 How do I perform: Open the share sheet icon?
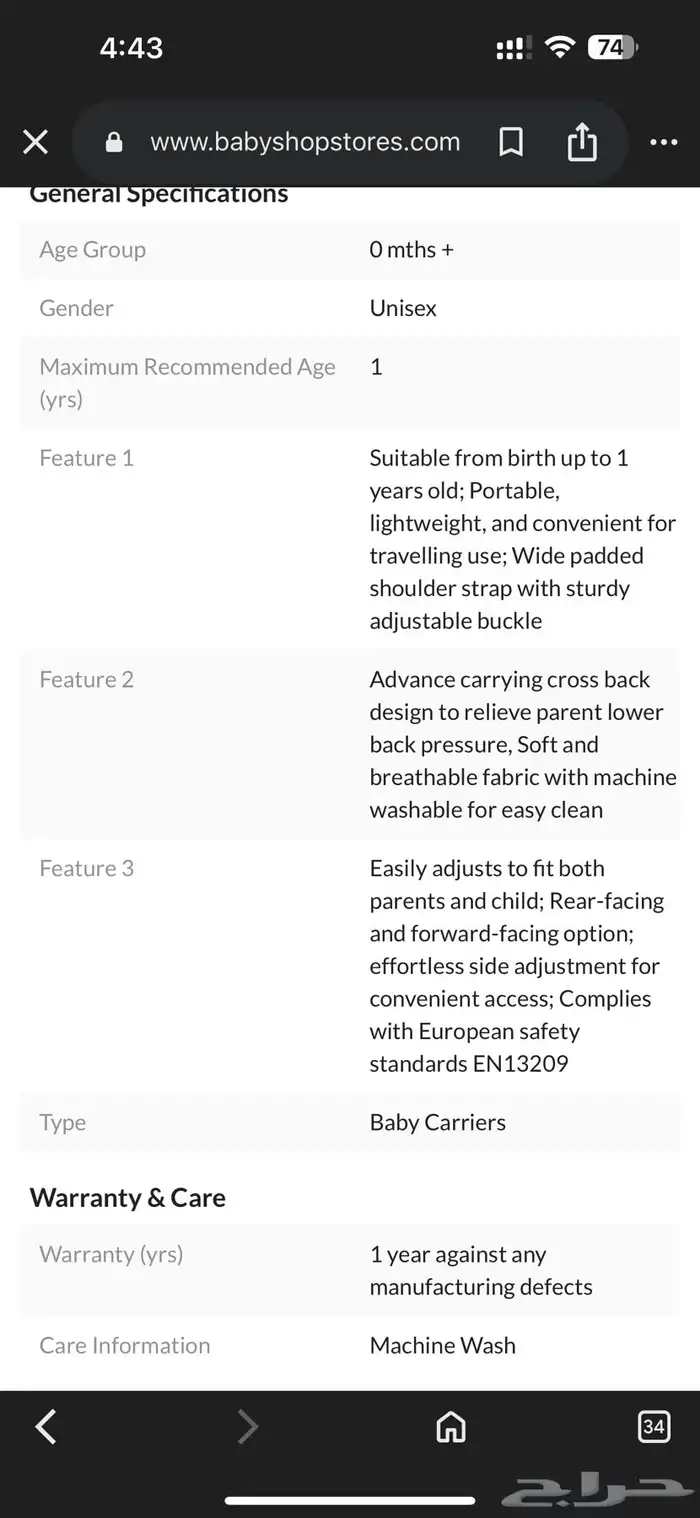[x=582, y=142]
